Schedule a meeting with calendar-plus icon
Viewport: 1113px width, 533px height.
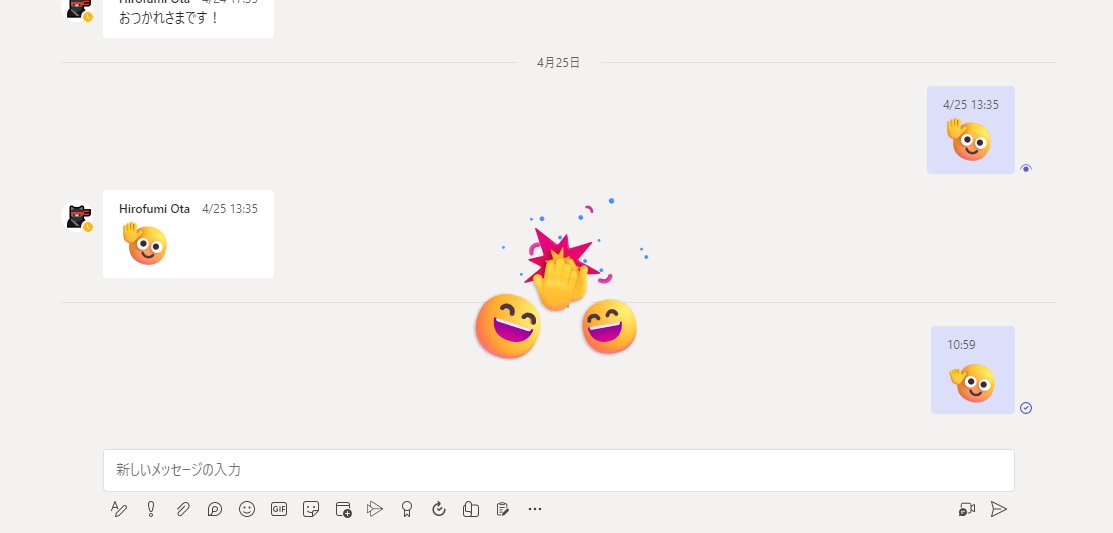click(x=344, y=509)
